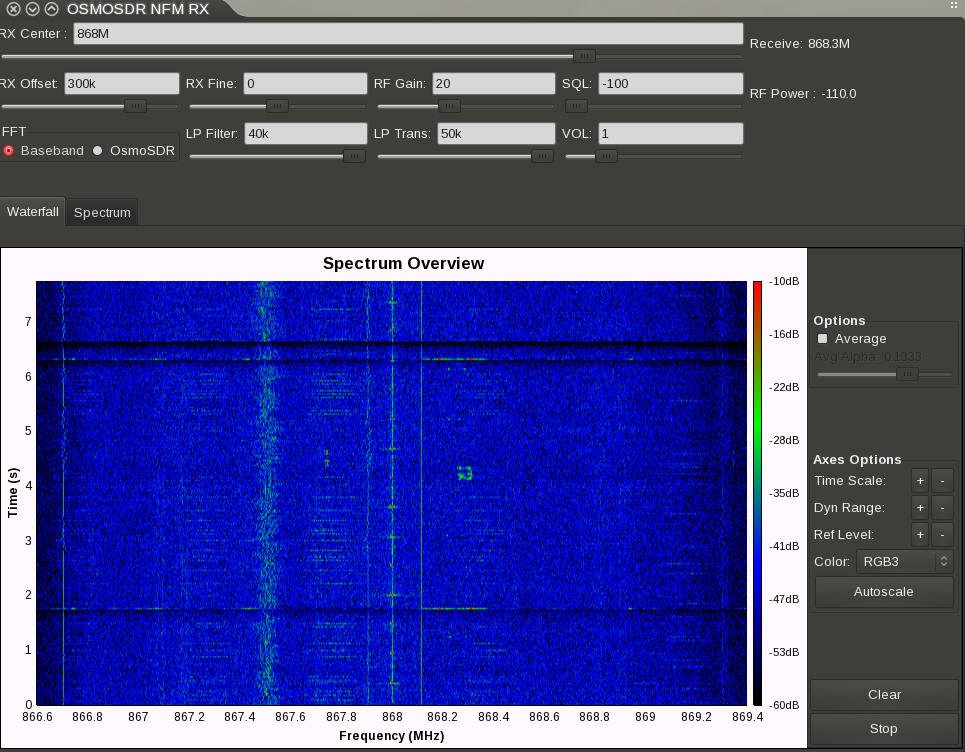Click the Time Scale plus button

pos(920,481)
